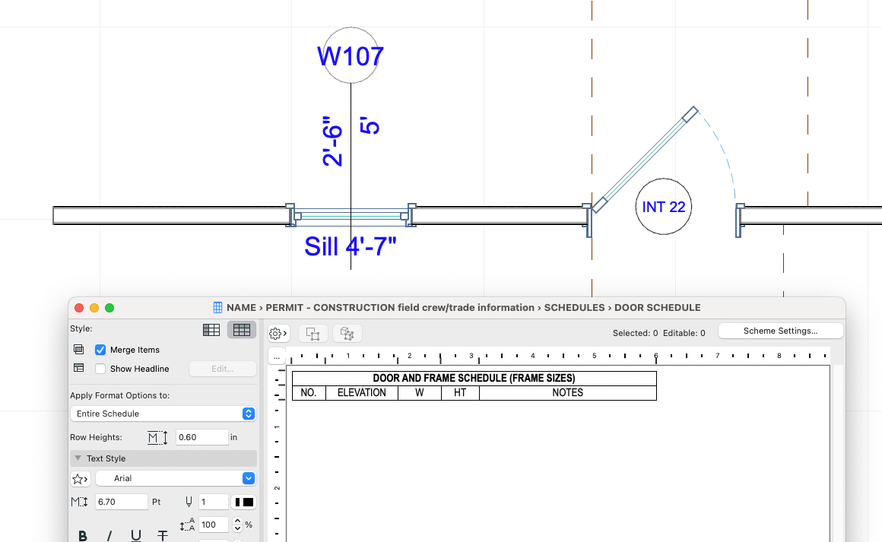The width and height of the screenshot is (882, 542).
Task: Click the vertical ruler beside schedule
Action: (277, 453)
